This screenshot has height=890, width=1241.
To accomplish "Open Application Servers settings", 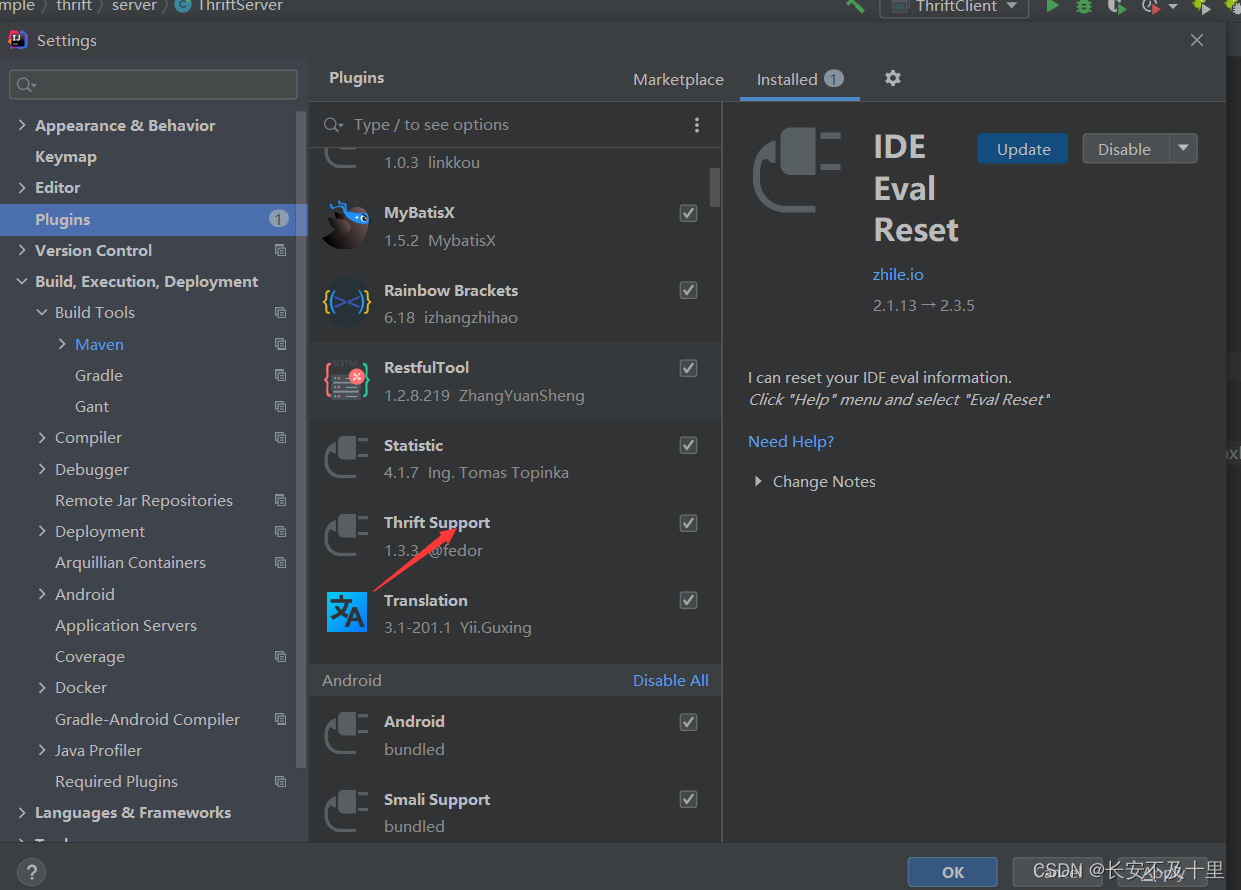I will tap(126, 625).
